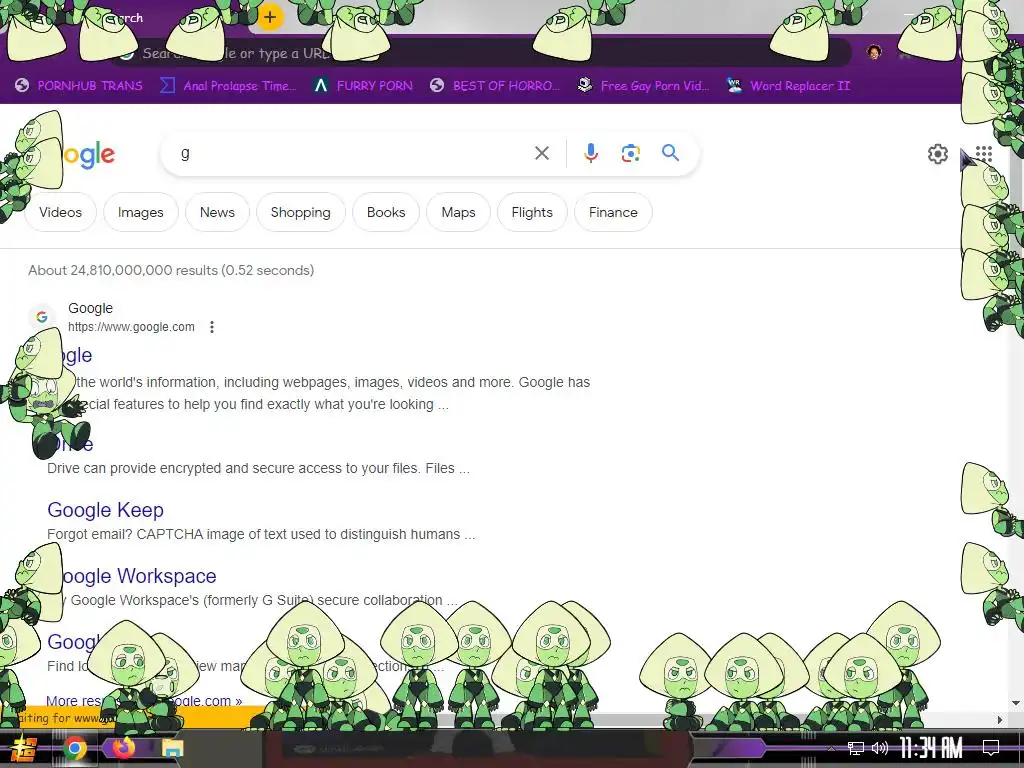The width and height of the screenshot is (1024, 768).
Task: Open the Word Replacer II bookmark
Action: pyautogui.click(x=788, y=86)
